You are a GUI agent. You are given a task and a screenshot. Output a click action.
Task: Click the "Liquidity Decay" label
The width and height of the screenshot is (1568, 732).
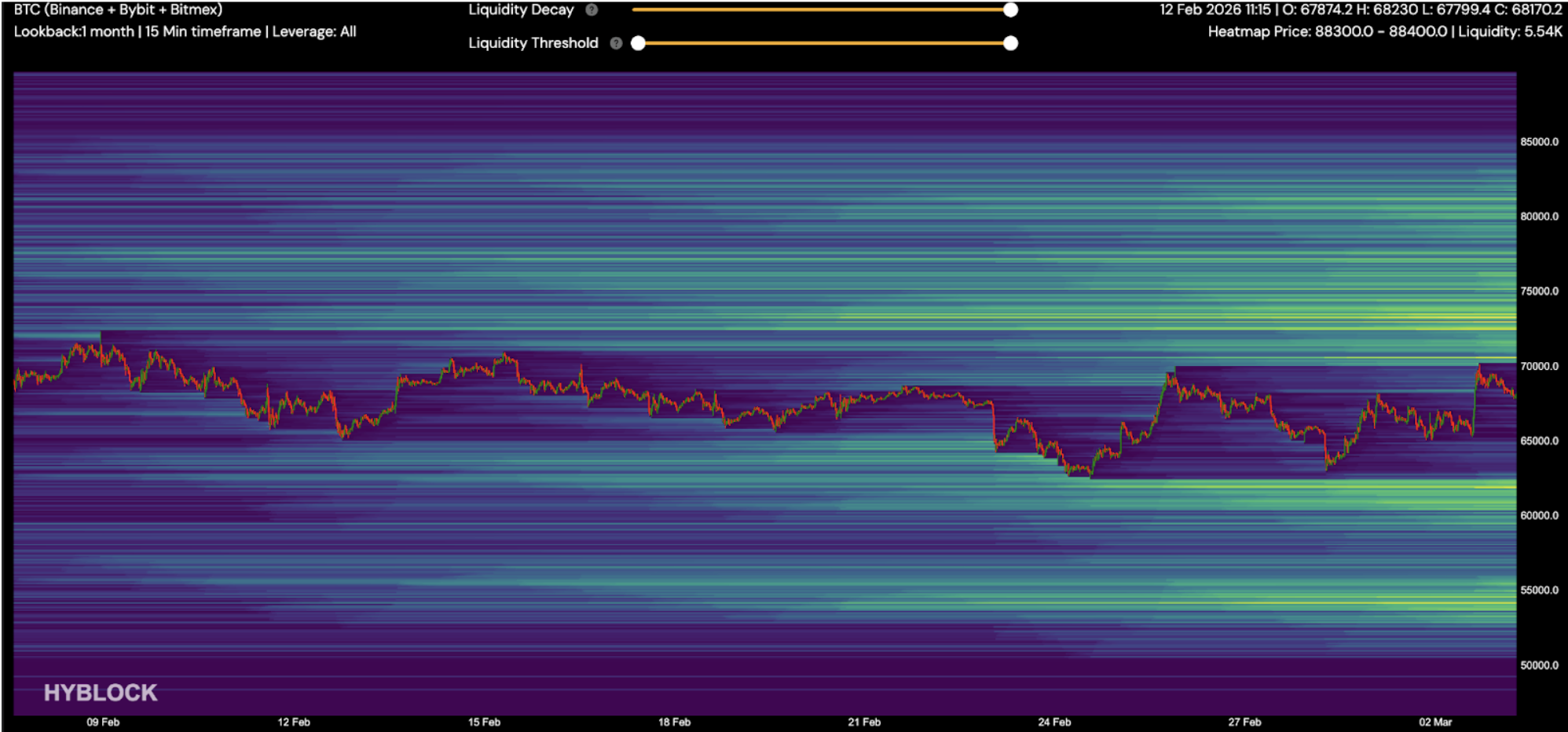point(521,10)
